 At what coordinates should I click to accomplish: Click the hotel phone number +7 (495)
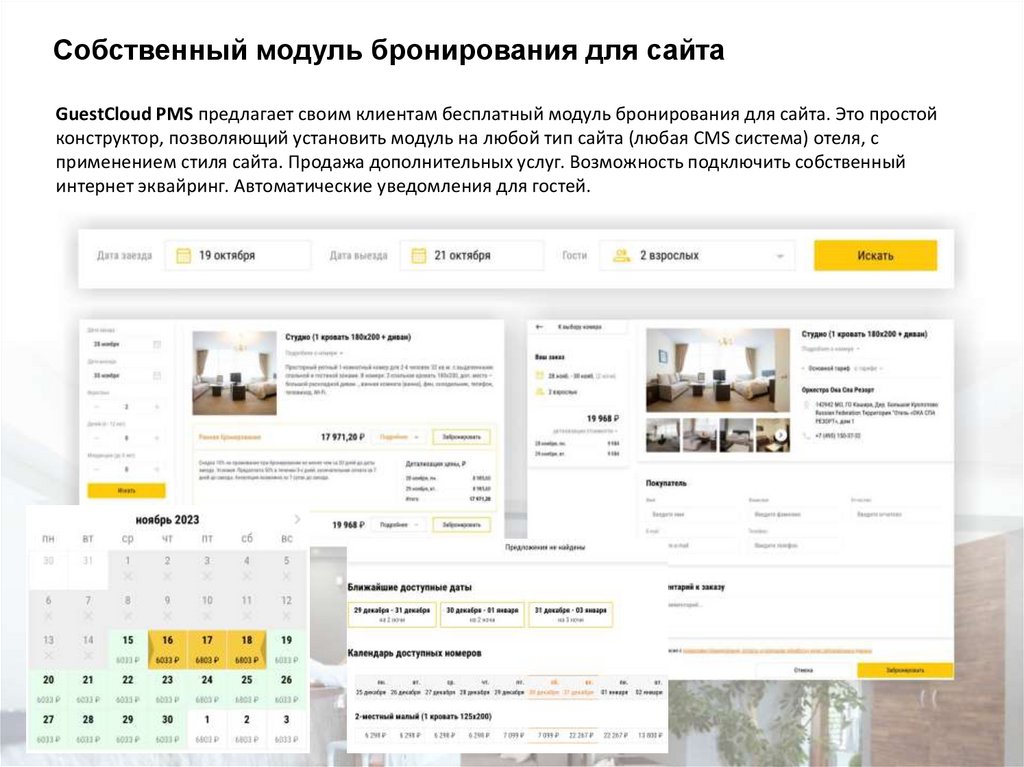[x=838, y=436]
